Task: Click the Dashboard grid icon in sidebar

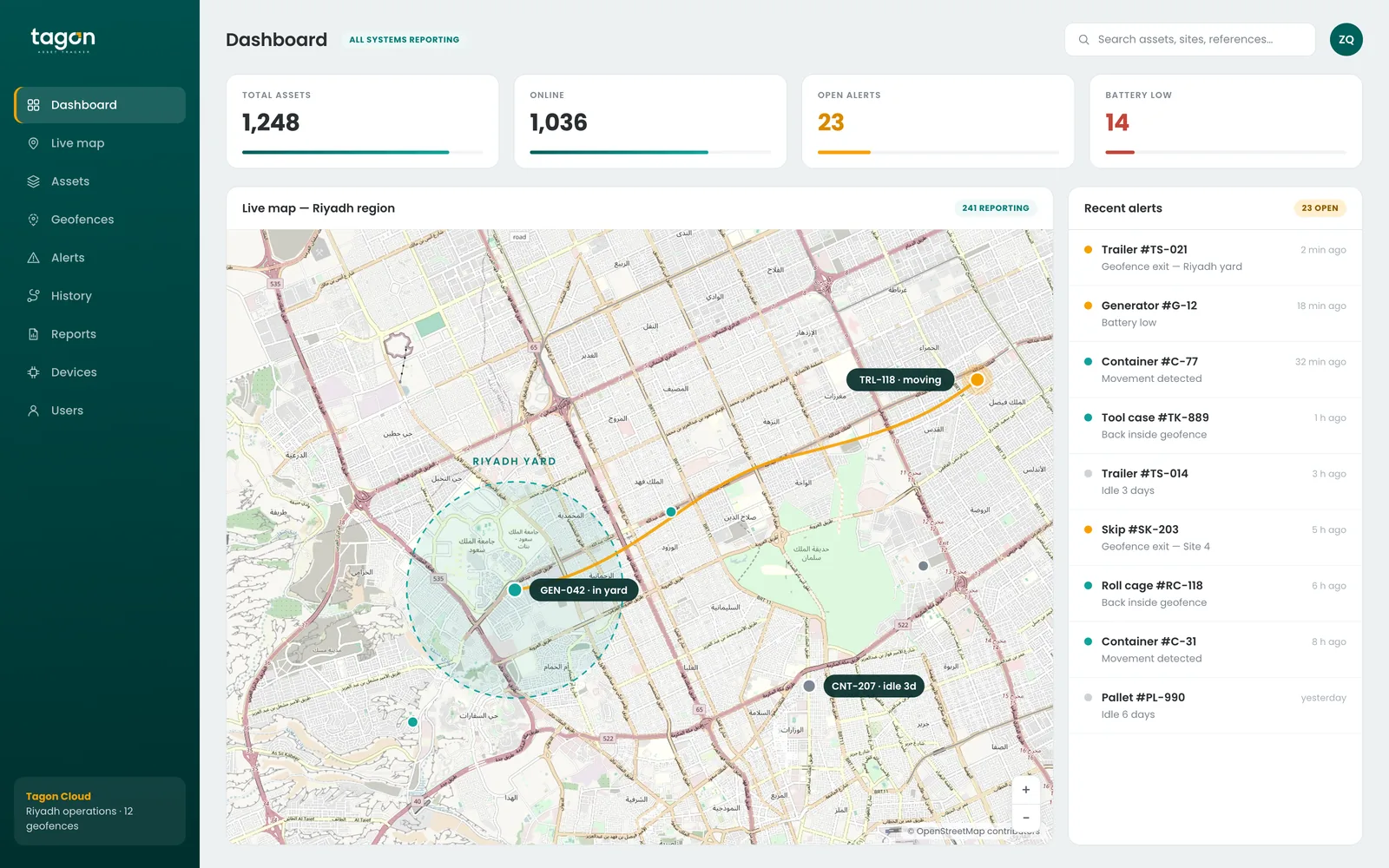Action: pyautogui.click(x=33, y=105)
